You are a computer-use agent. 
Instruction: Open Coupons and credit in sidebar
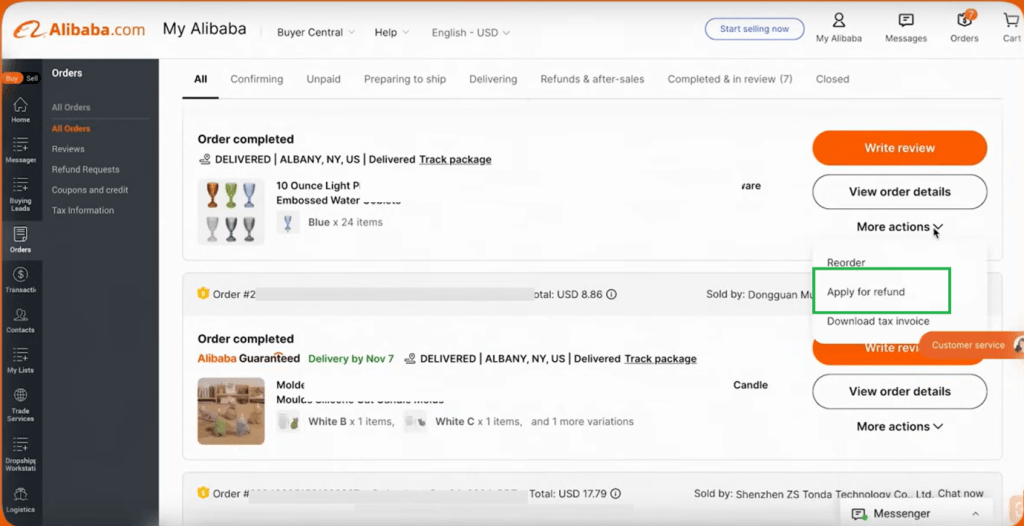tap(90, 189)
